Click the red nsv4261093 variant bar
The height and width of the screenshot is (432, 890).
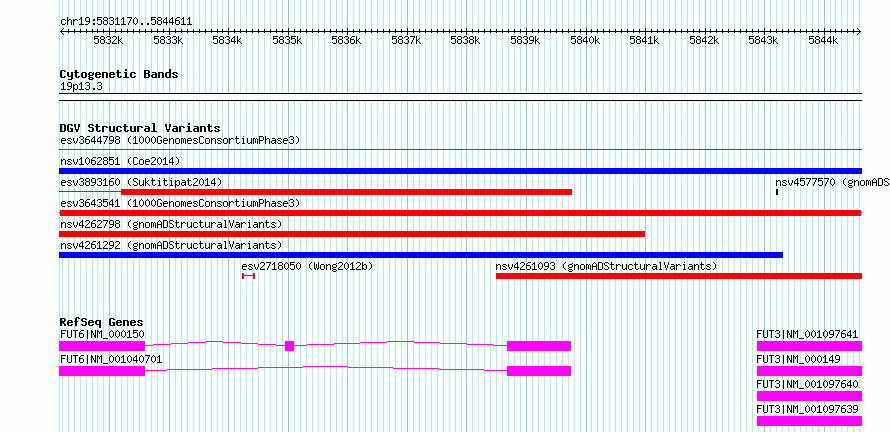679,276
